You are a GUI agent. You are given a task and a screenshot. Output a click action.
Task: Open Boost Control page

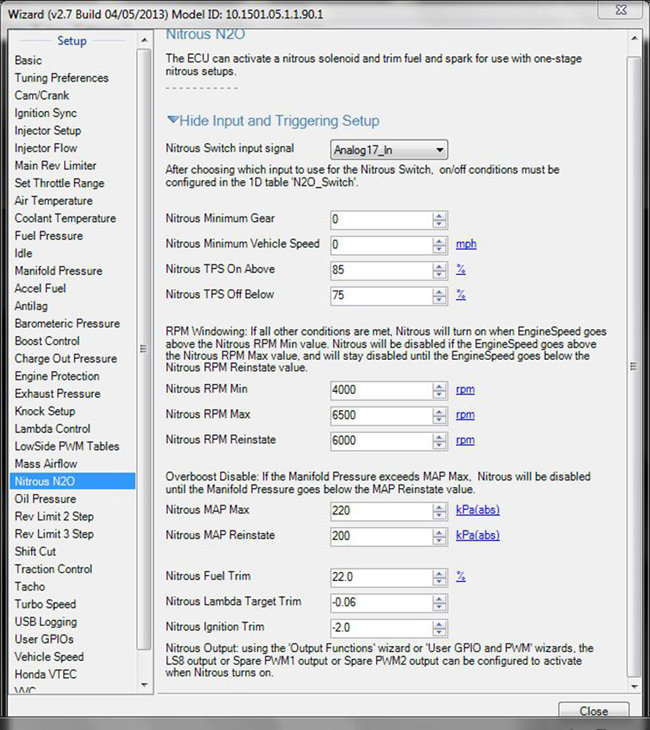click(47, 341)
